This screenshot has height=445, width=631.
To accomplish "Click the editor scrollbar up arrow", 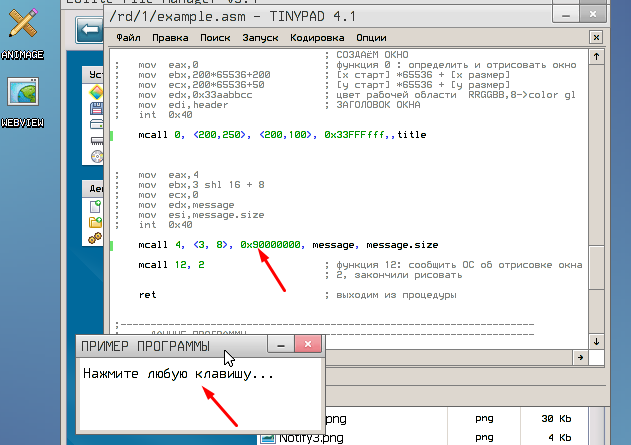I will coord(596,55).
